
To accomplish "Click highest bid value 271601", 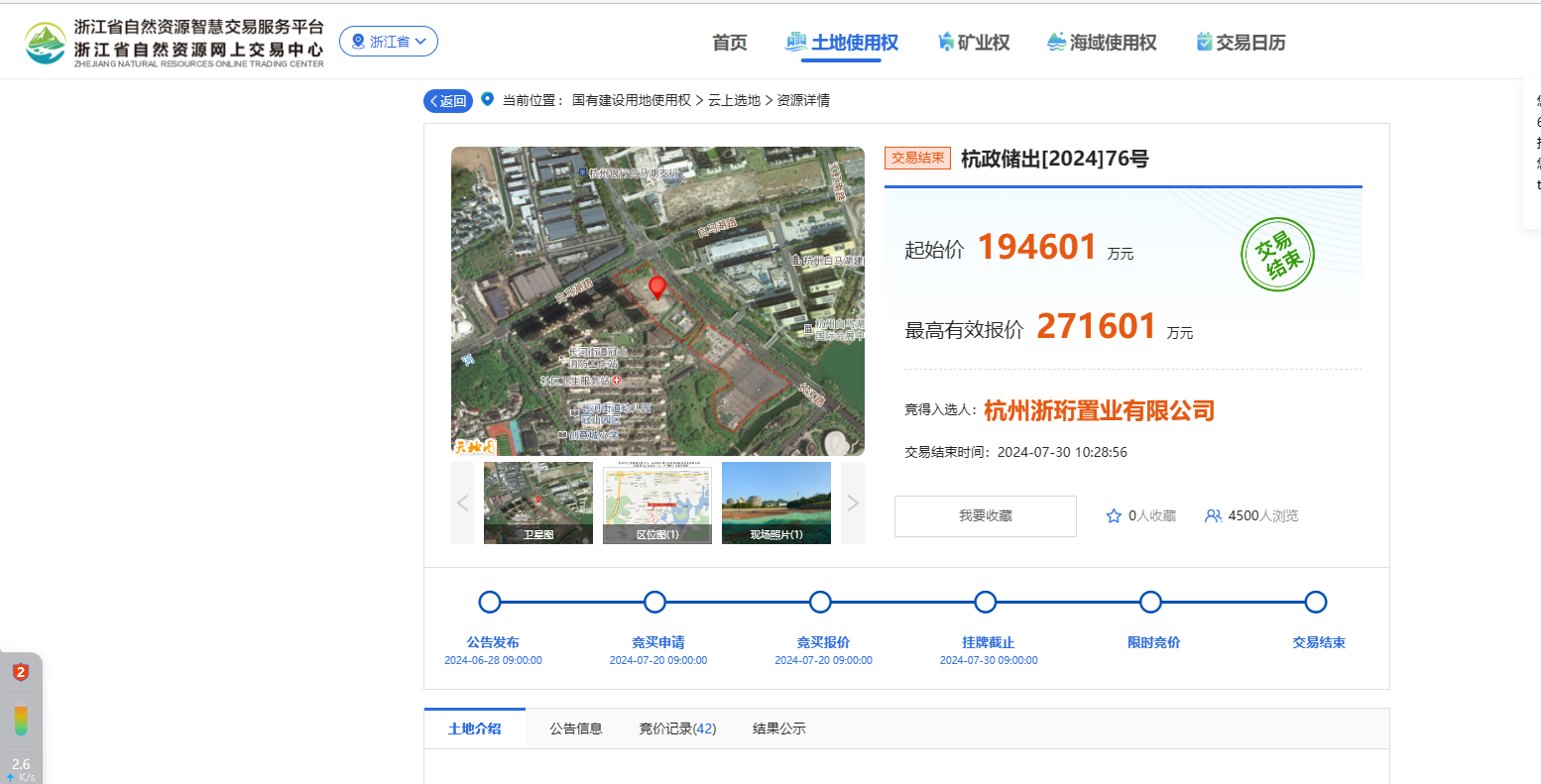I will [x=1097, y=326].
